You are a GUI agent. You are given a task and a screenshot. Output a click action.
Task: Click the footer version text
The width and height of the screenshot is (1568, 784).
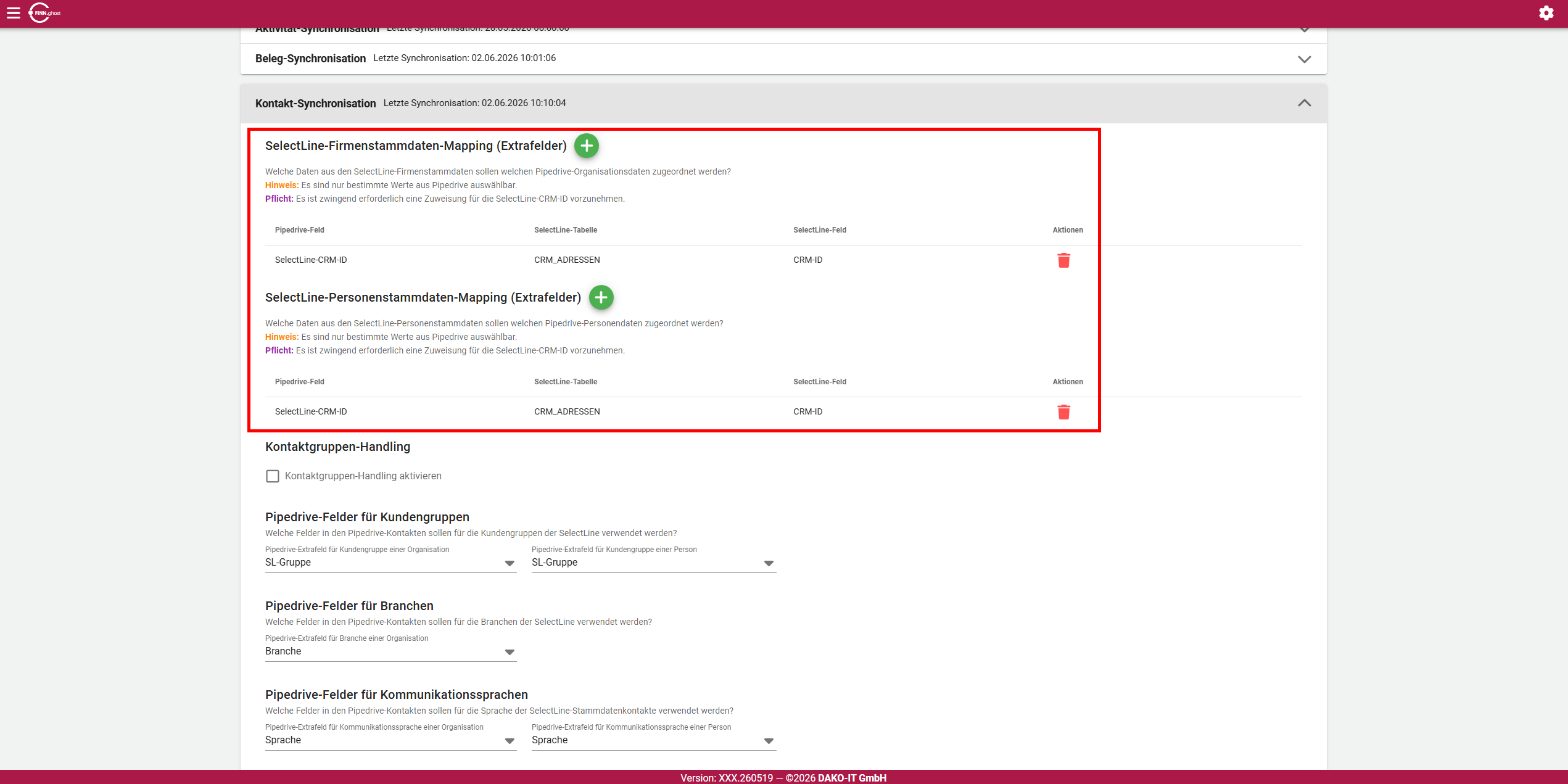[x=783, y=778]
